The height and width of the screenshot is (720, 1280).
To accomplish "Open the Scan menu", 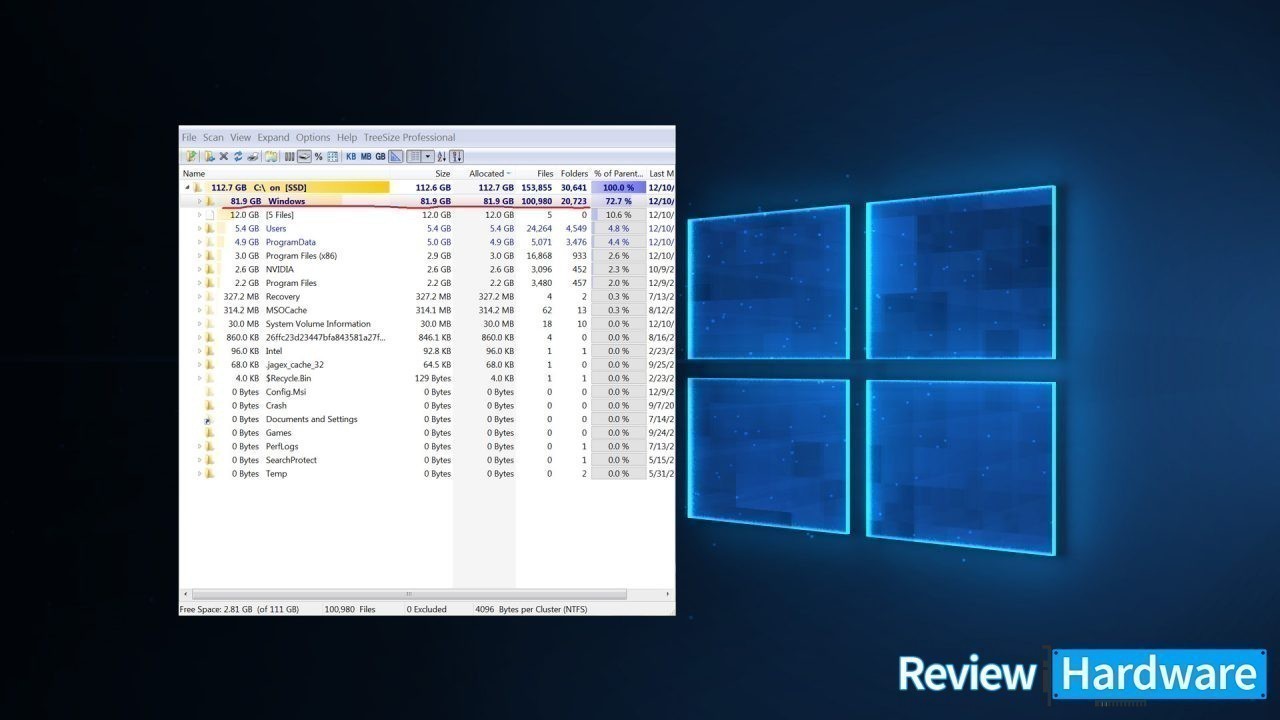I will (x=213, y=137).
